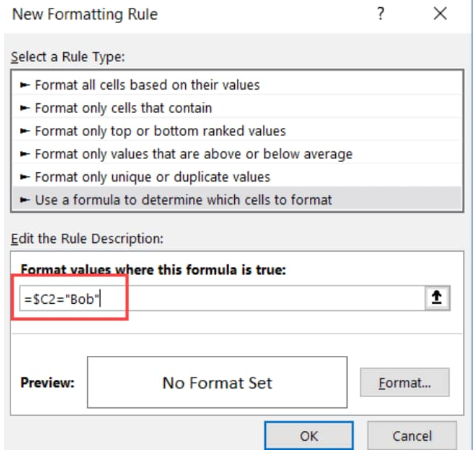Click the arrow bullet beside 'unique or duplicate values'
The width and height of the screenshot is (476, 456).
[25, 177]
